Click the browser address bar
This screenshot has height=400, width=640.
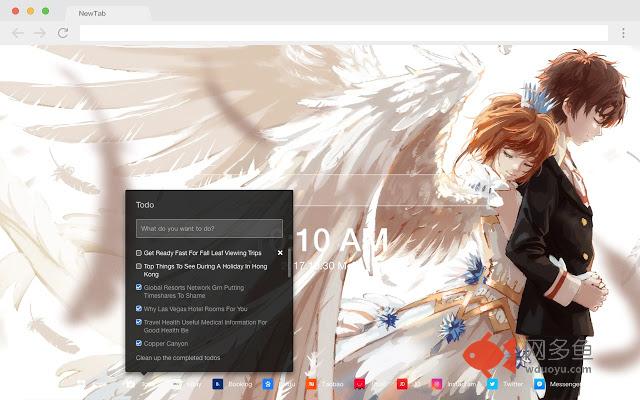pyautogui.click(x=340, y=33)
